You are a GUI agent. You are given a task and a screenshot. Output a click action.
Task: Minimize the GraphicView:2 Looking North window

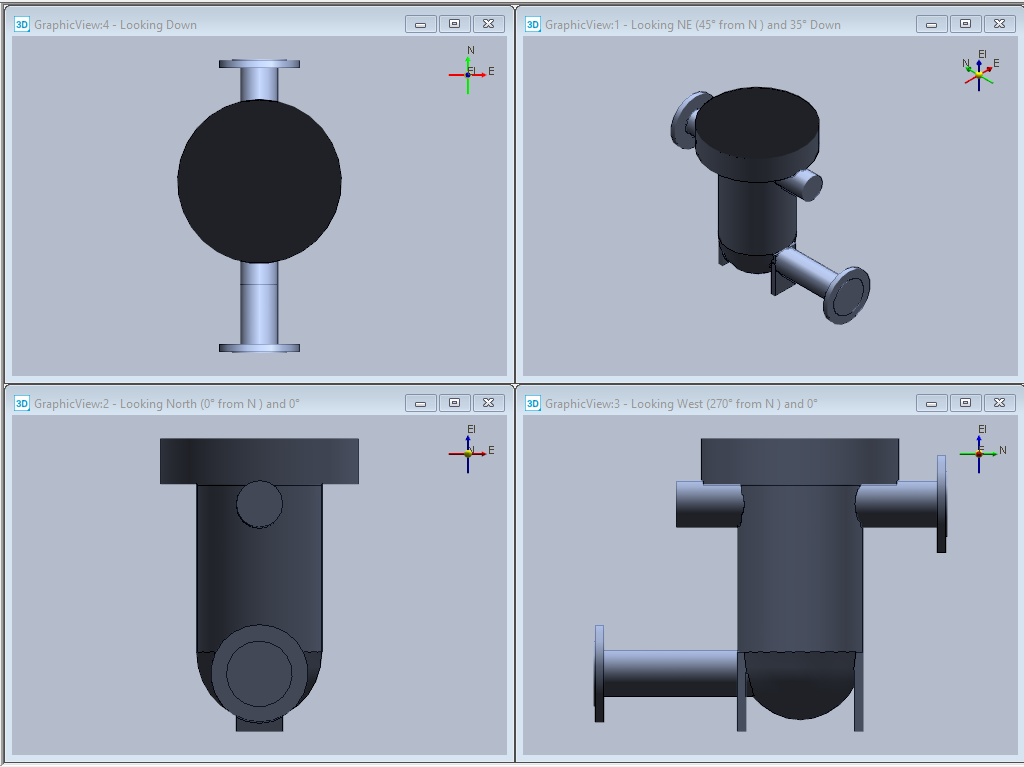pyautogui.click(x=421, y=403)
